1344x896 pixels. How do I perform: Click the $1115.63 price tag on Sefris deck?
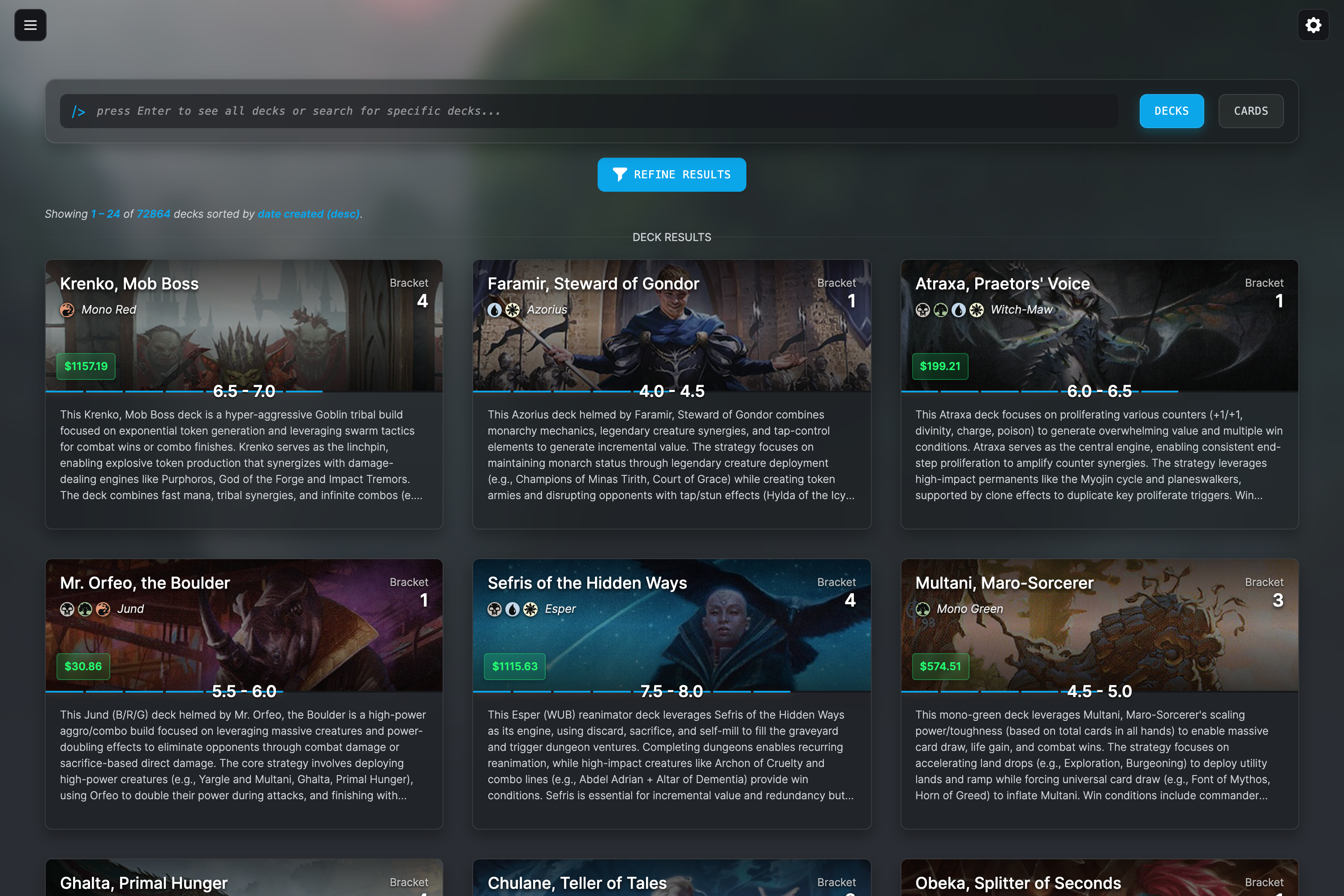(515, 666)
